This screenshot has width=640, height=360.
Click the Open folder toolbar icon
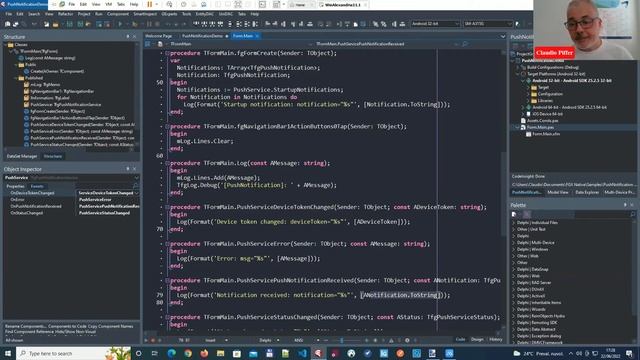pyautogui.click(x=56, y=24)
